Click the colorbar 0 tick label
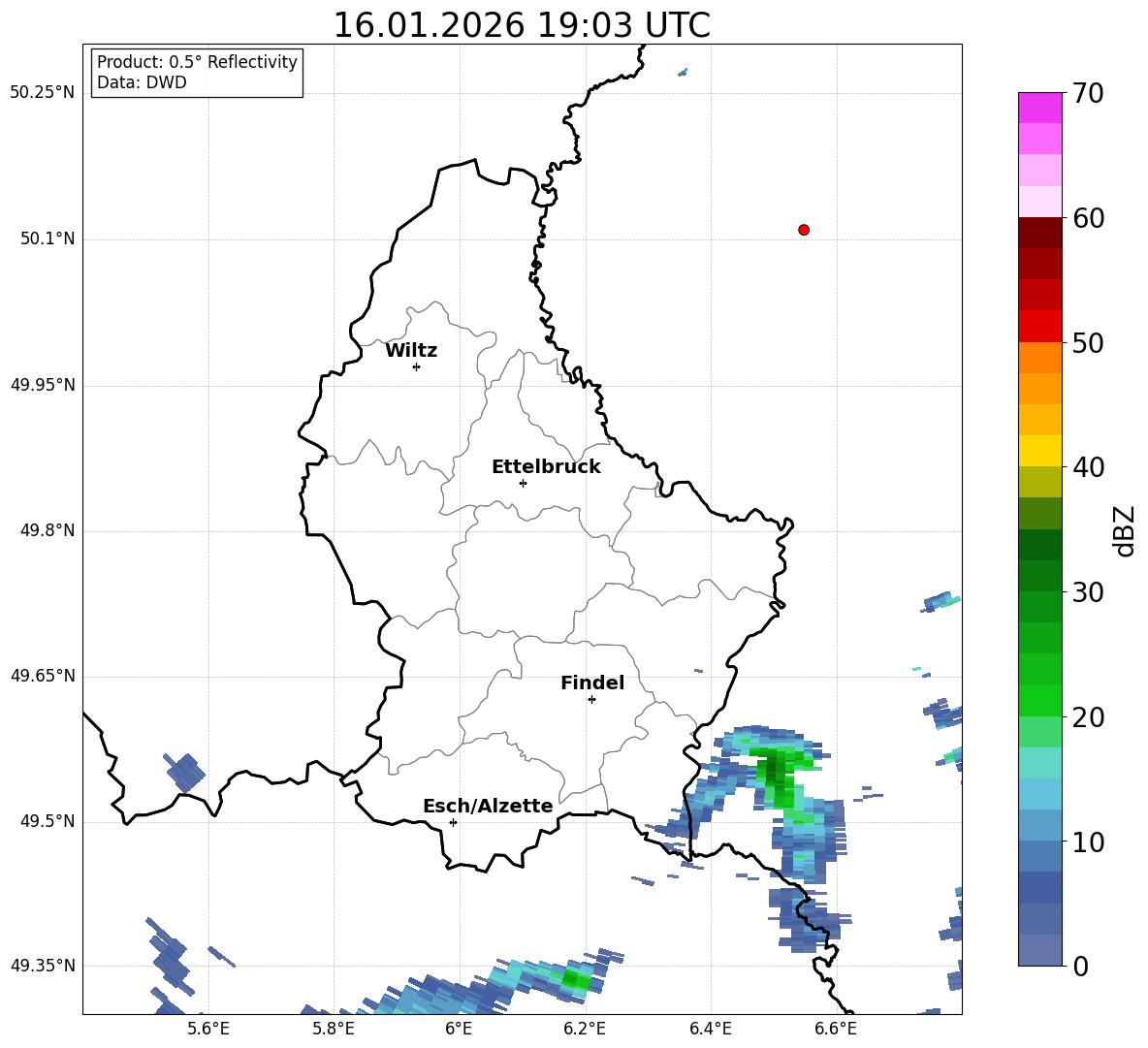Viewport: 1148px width, 1048px height. [x=1081, y=966]
